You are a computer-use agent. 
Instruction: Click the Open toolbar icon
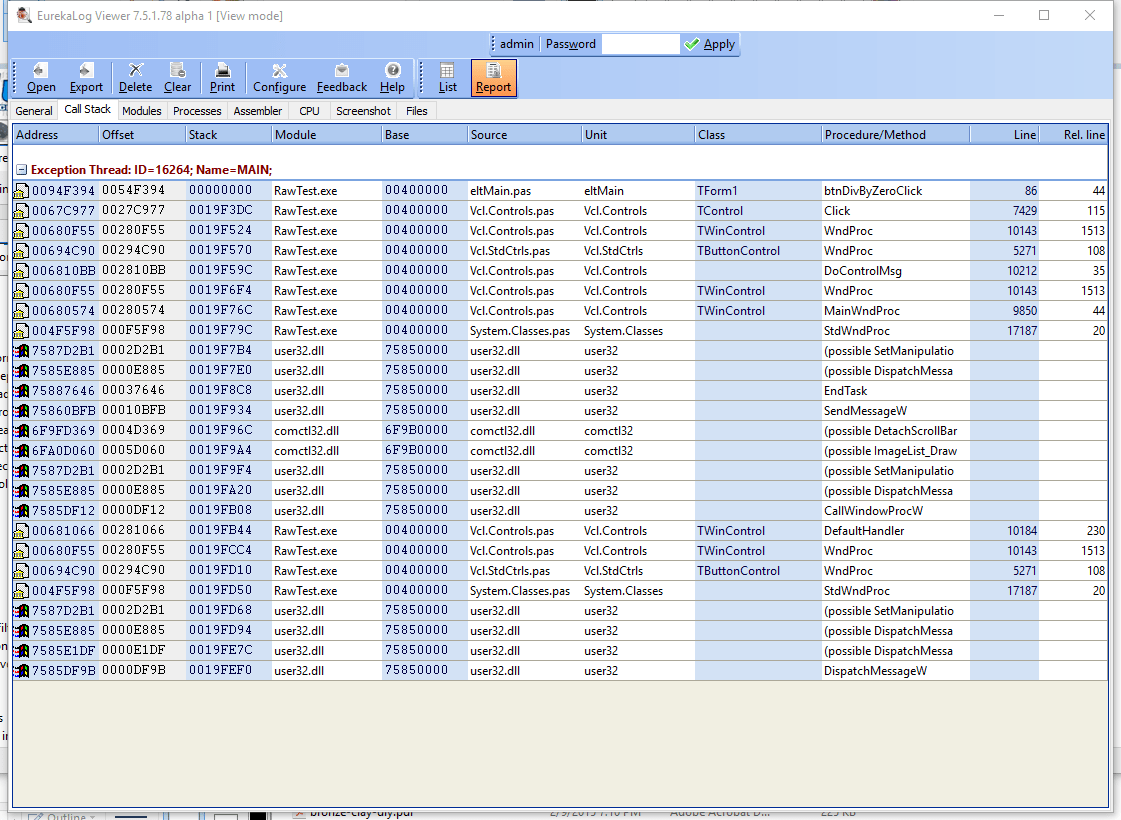click(41, 78)
